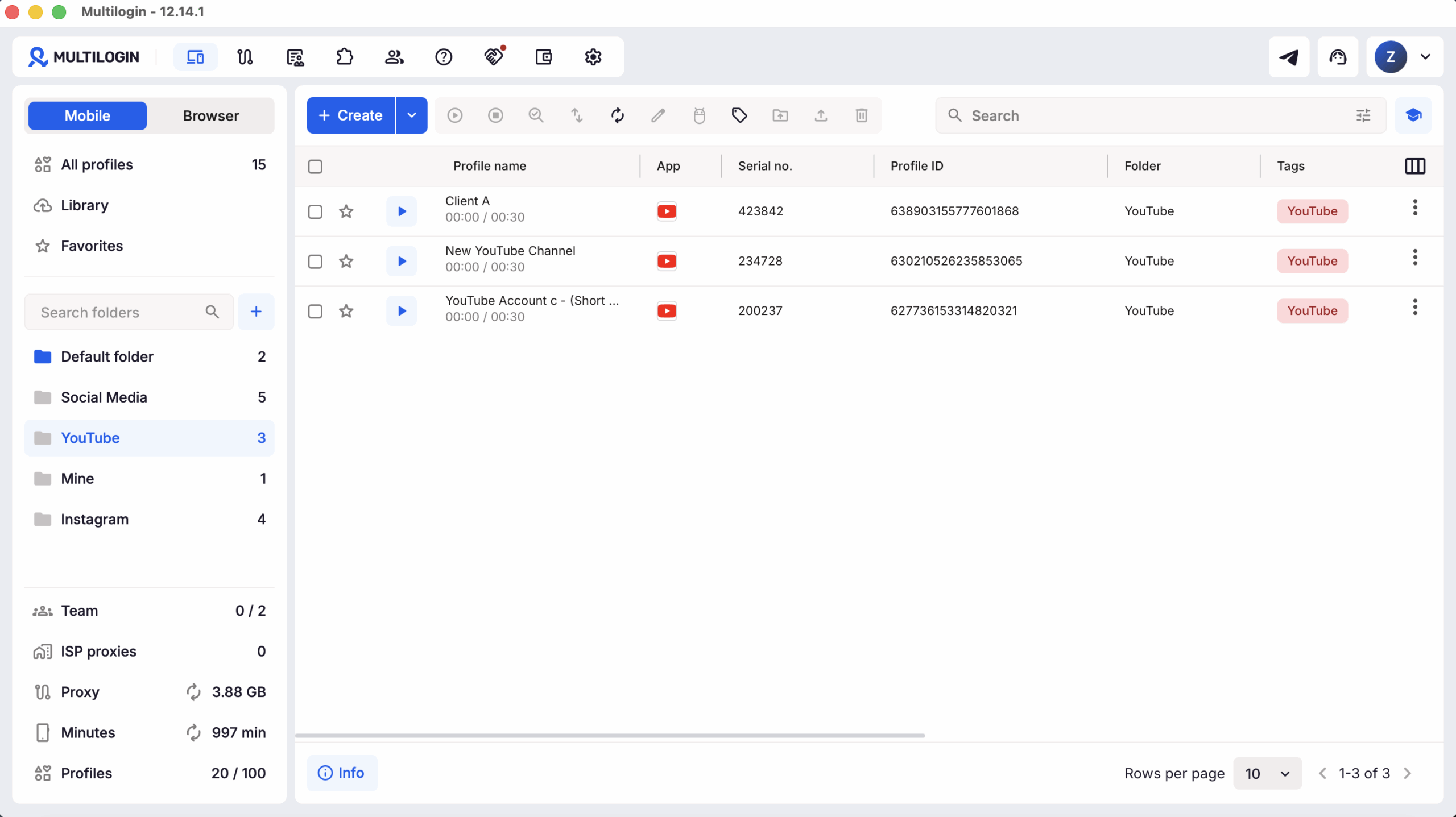Image resolution: width=1456 pixels, height=817 pixels.
Task: Click the tag toolbar icon
Action: point(739,115)
